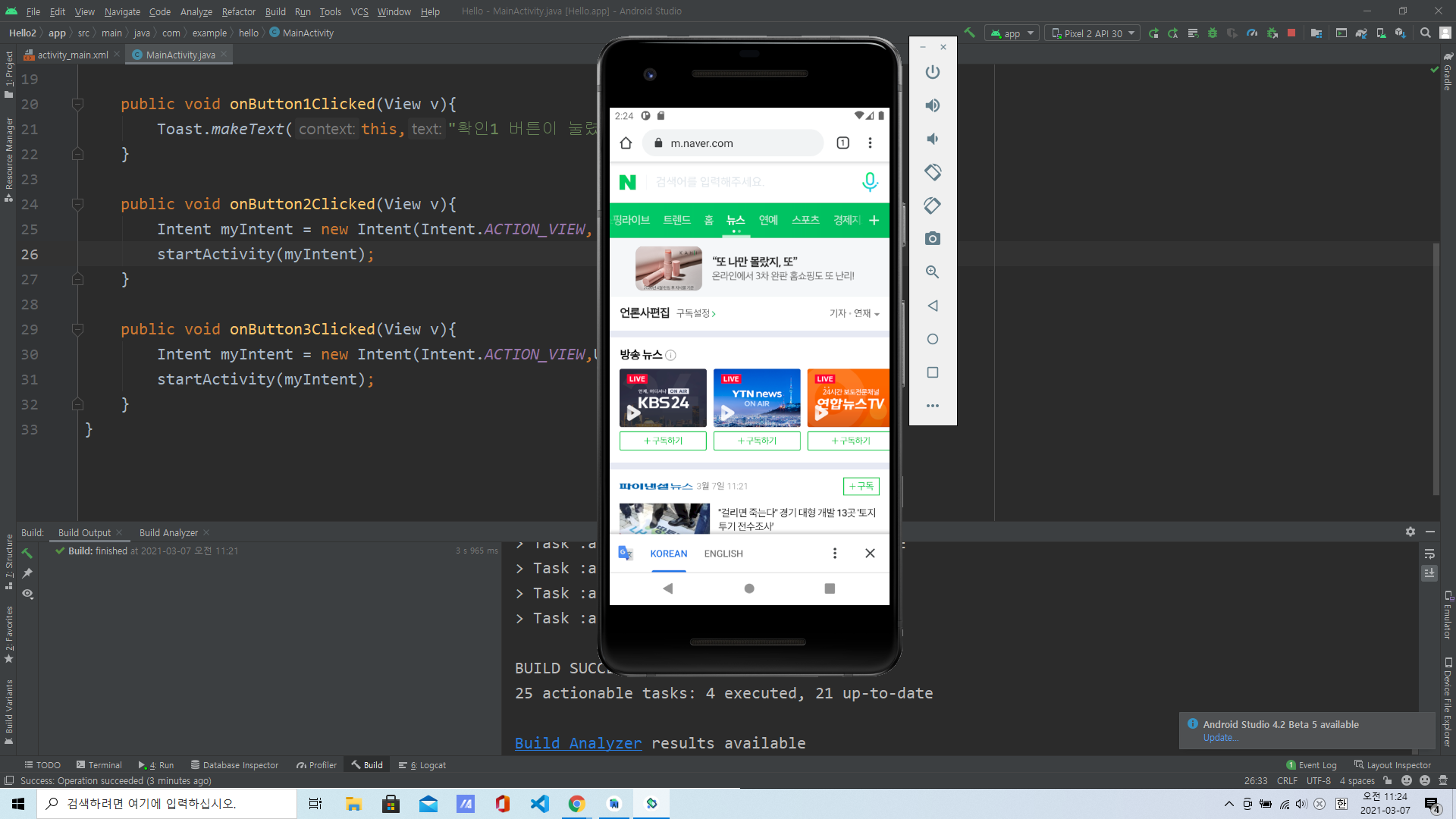Click the green Debug app bug icon
Viewport: 1456px width, 819px height.
(1213, 33)
